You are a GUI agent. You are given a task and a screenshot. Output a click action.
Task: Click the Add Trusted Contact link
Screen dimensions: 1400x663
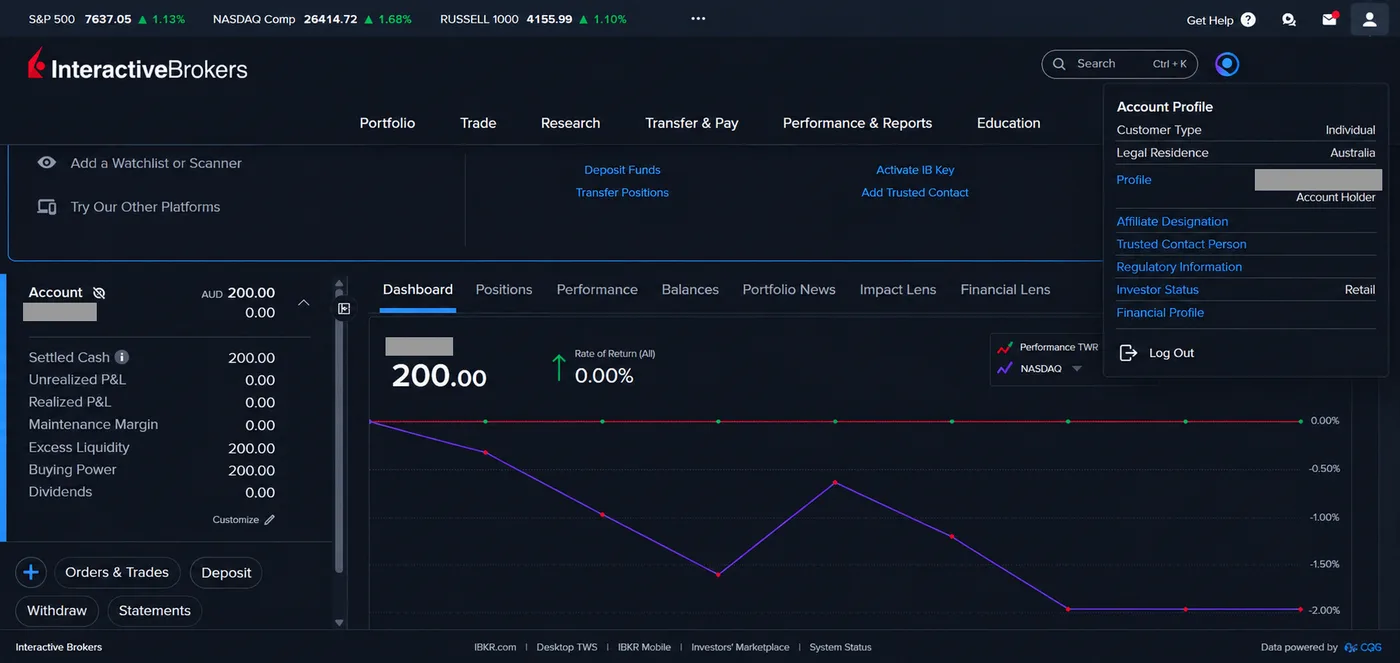coord(915,192)
